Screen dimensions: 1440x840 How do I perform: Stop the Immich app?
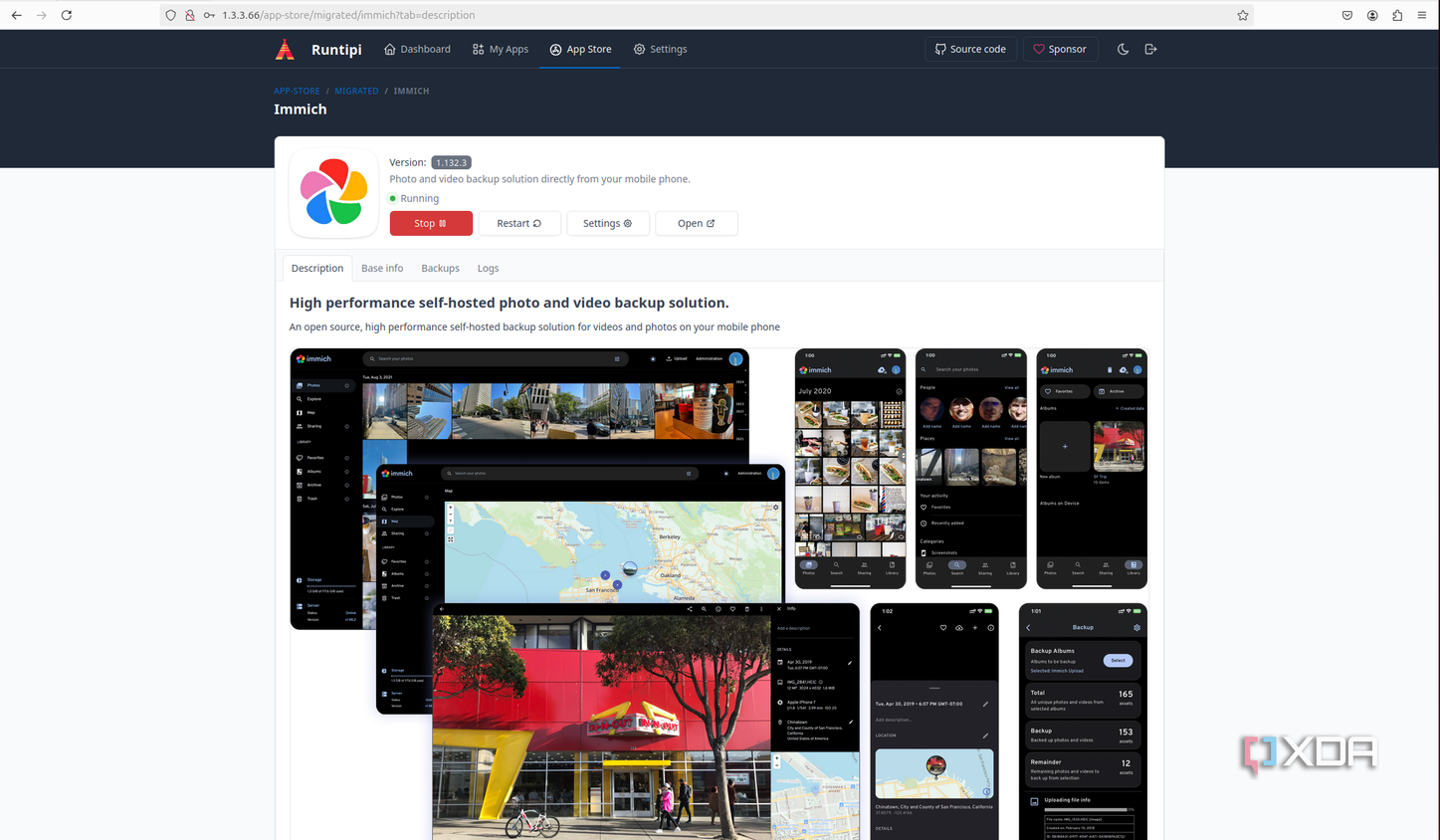[x=431, y=223]
